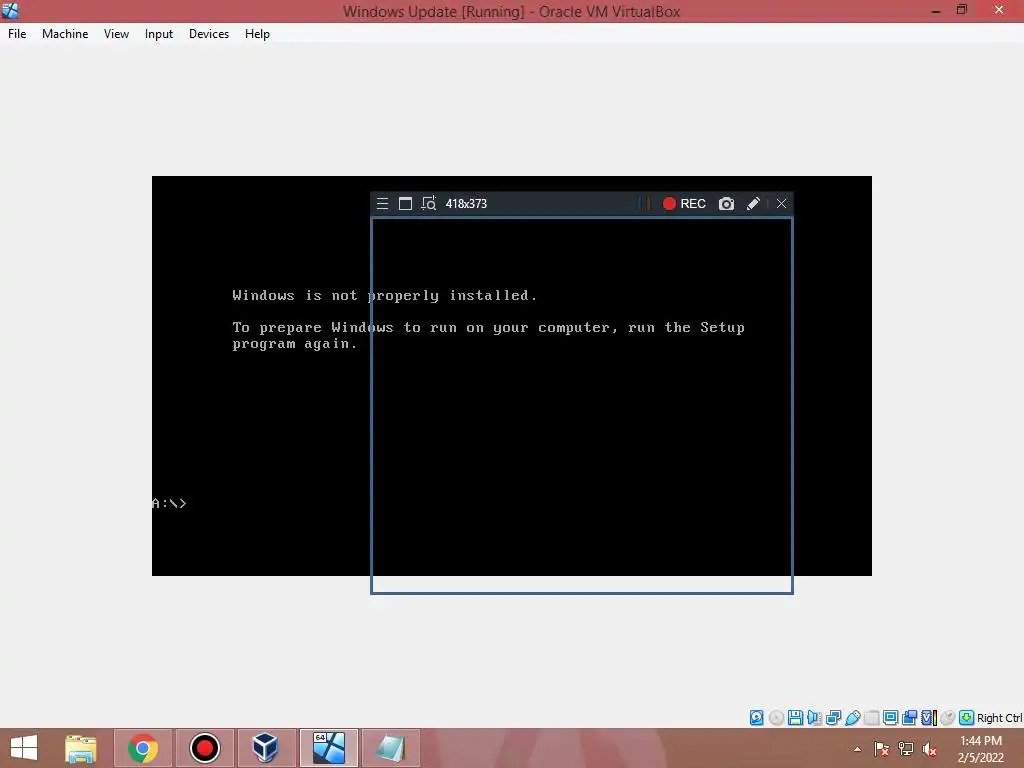Open the notepad-like app on the taskbar
The height and width of the screenshot is (768, 1024).
tap(391, 748)
